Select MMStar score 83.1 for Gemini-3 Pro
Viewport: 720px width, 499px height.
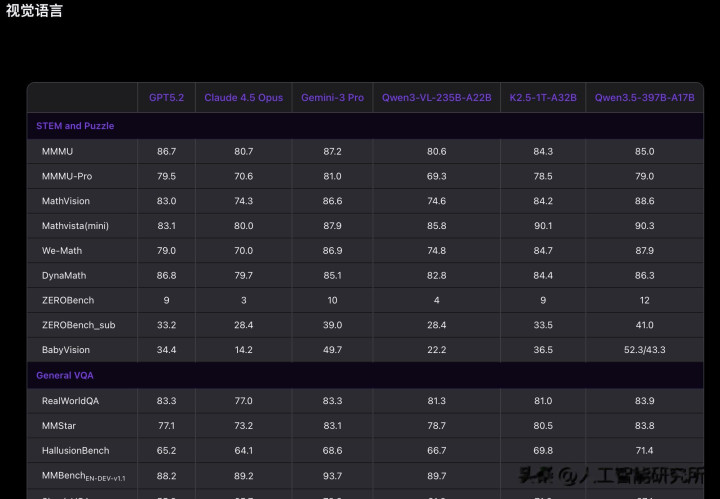coord(332,426)
